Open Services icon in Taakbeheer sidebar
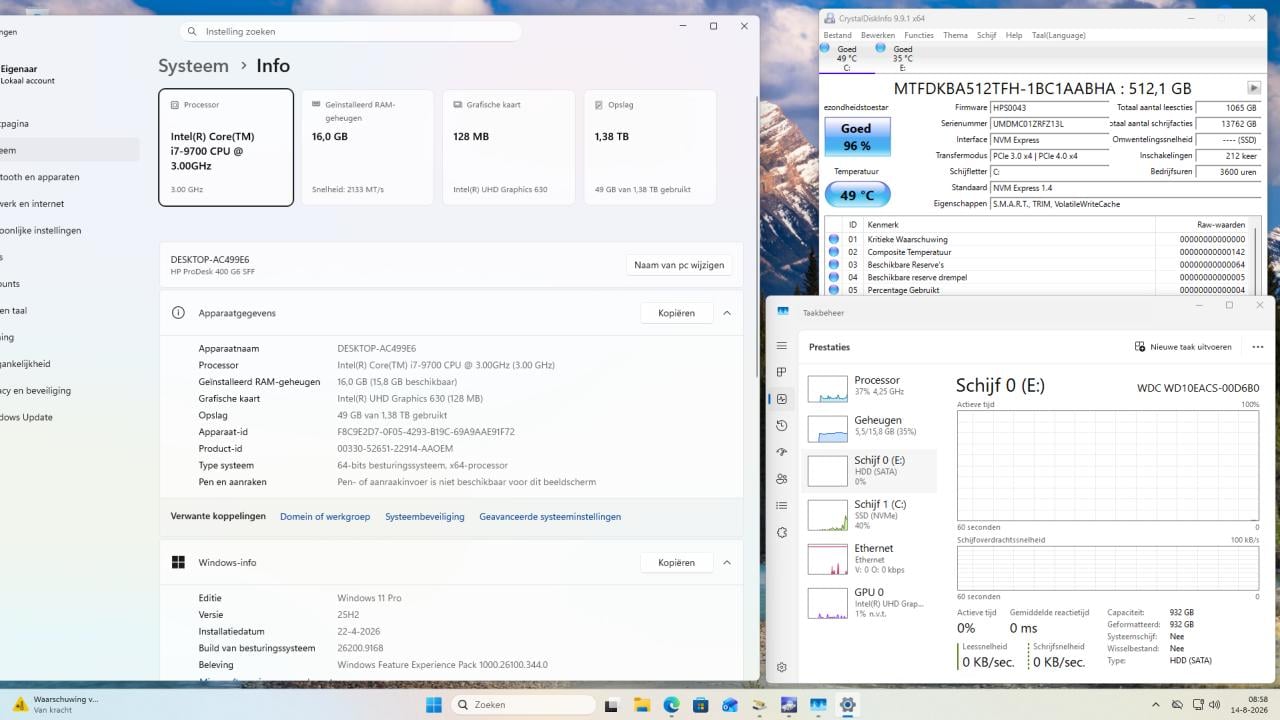1280x720 pixels. (x=782, y=533)
